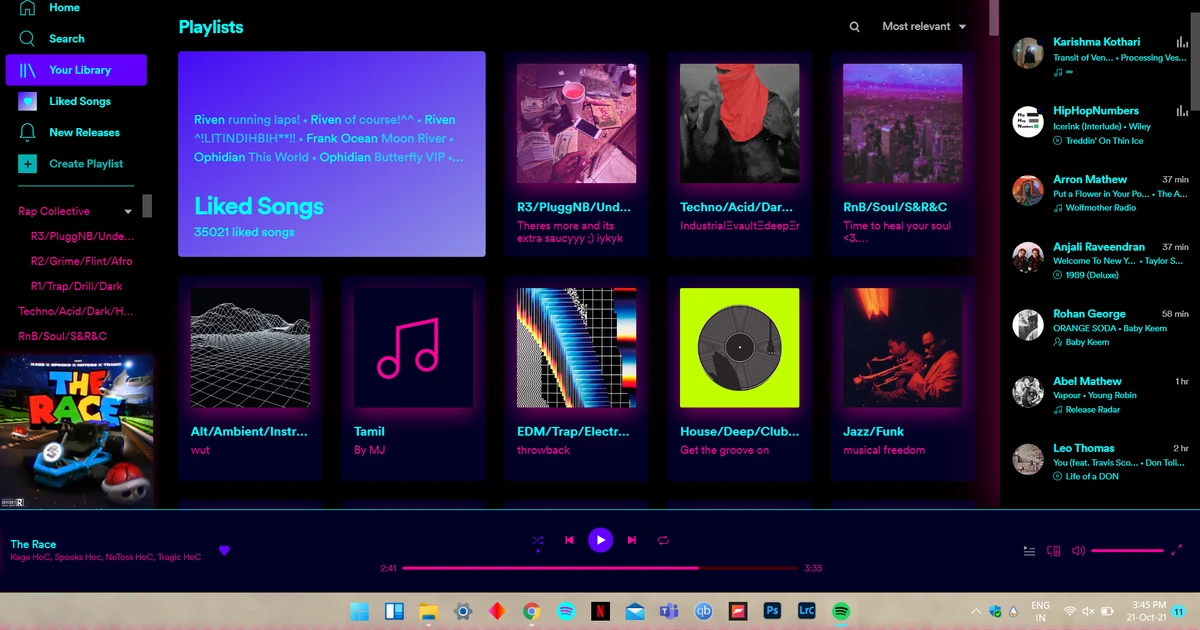Toggle shuffle mode in the player

point(537,539)
